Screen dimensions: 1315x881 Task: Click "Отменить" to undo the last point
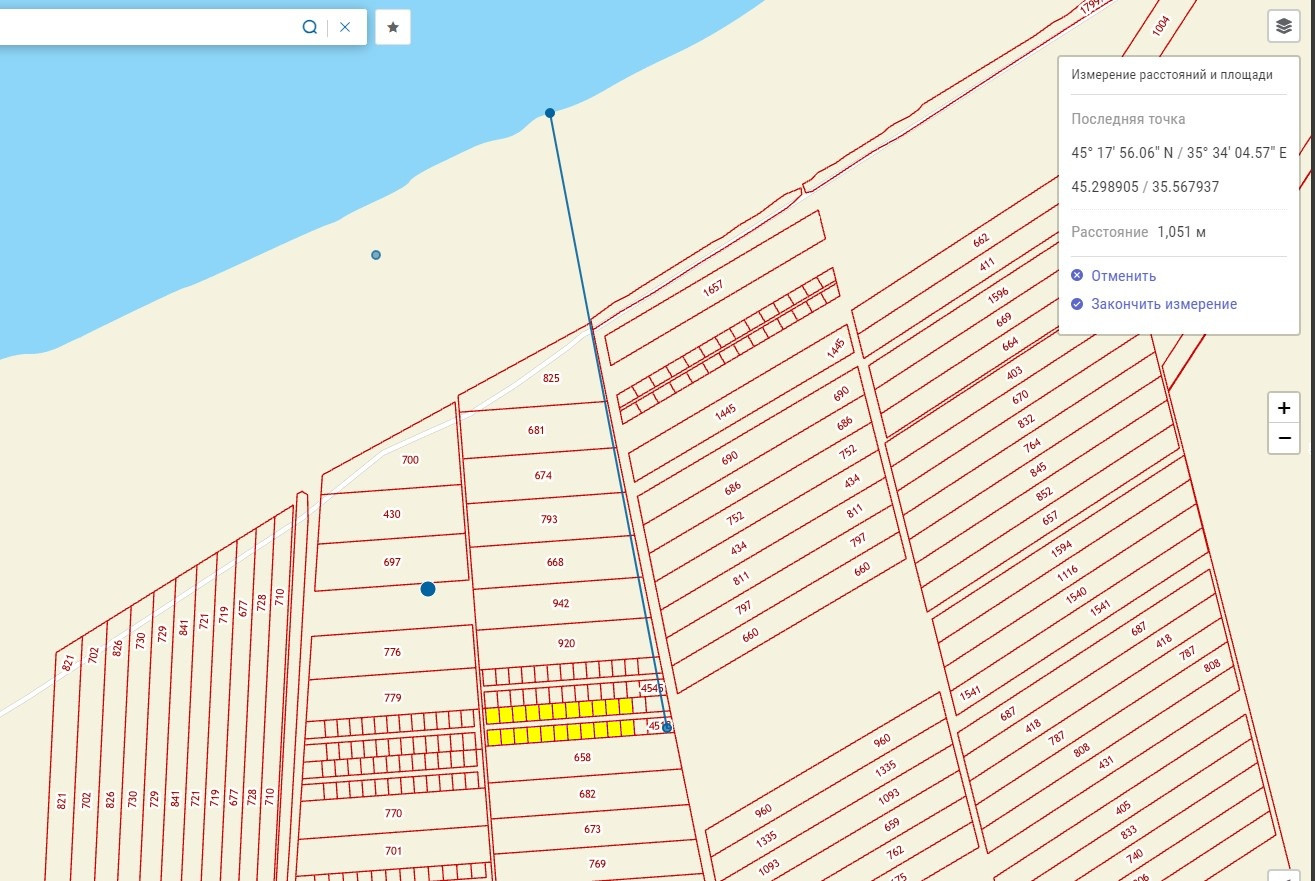pos(1123,276)
